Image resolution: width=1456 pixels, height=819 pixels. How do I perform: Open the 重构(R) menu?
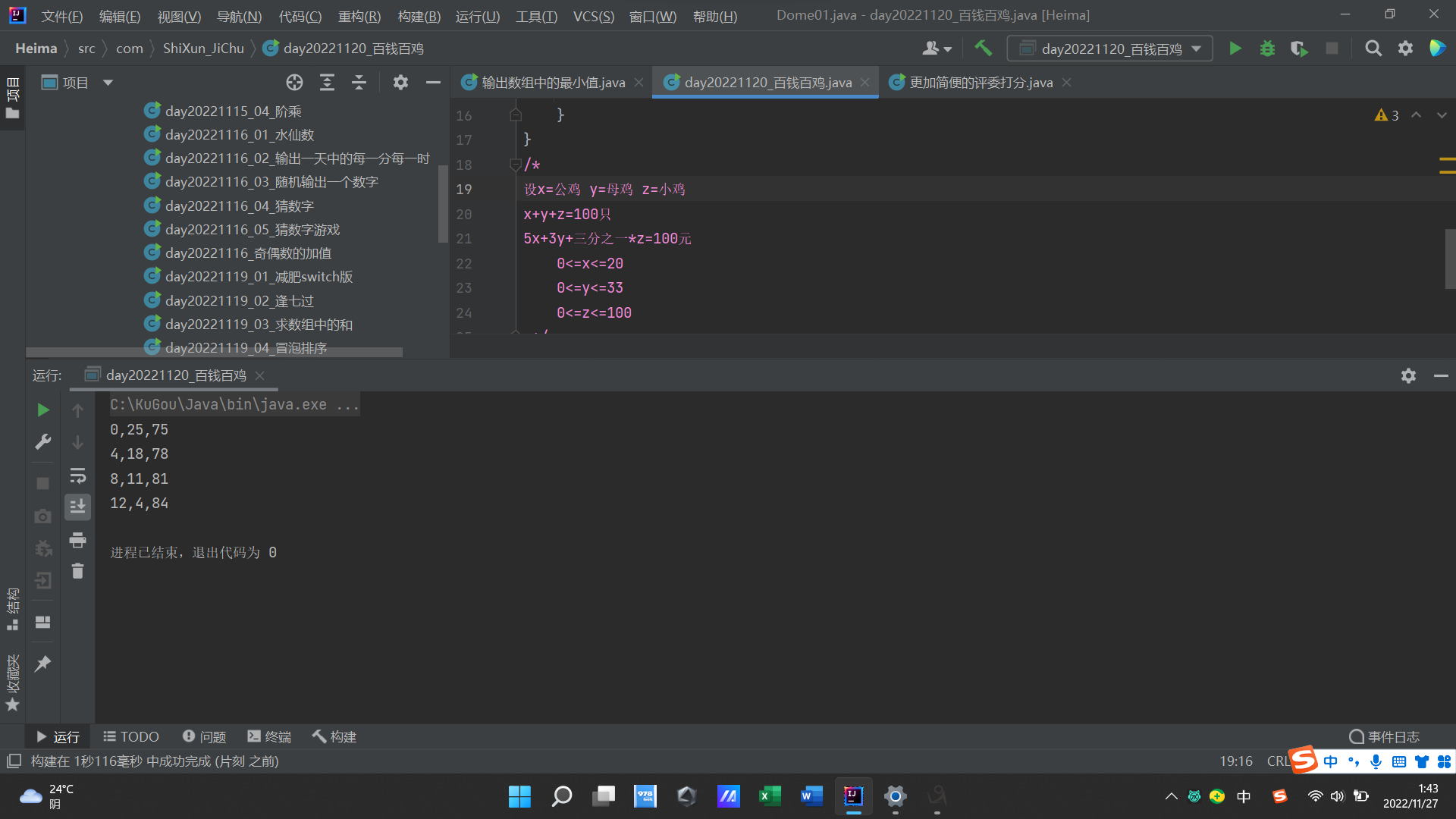(359, 16)
